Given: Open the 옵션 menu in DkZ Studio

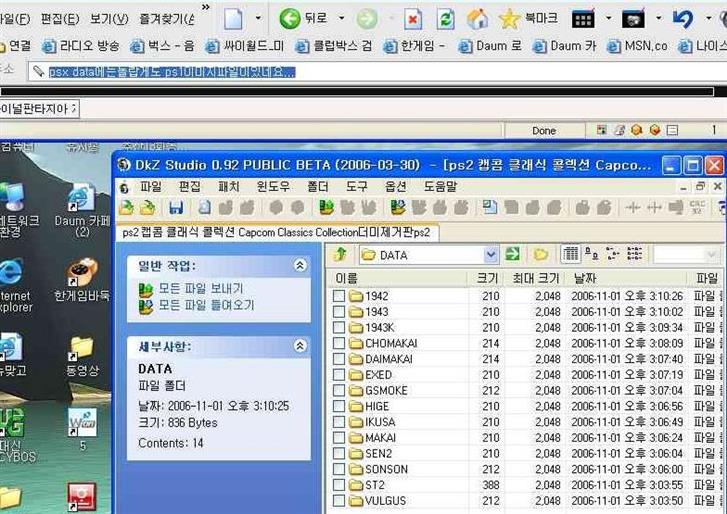Looking at the screenshot, I should pyautogui.click(x=396, y=187).
